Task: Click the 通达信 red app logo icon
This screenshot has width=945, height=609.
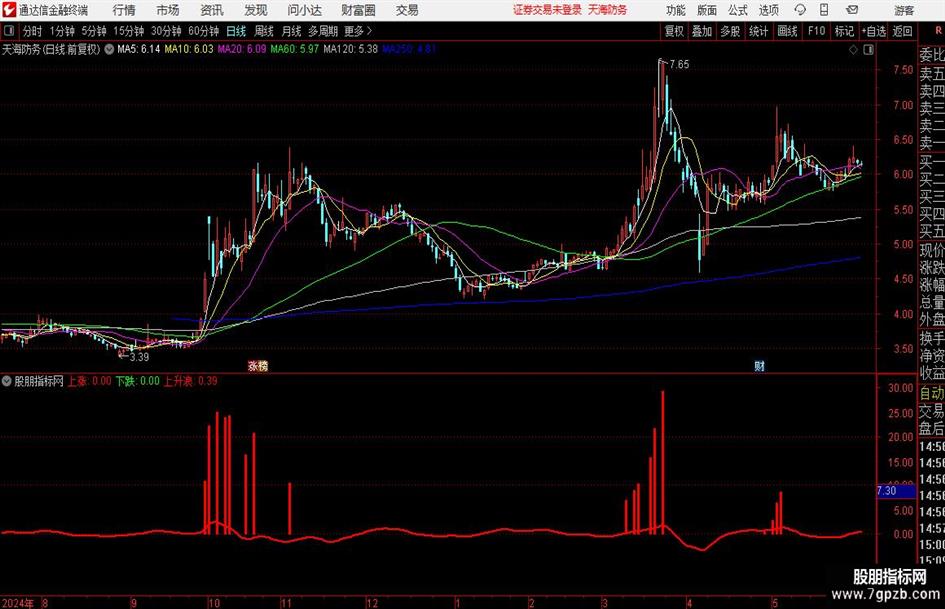Action: (8, 10)
